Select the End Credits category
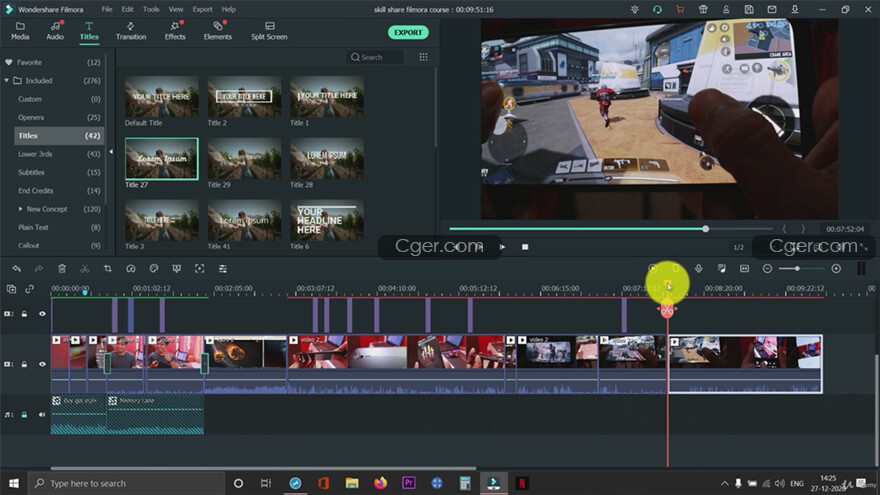 click(x=58, y=191)
